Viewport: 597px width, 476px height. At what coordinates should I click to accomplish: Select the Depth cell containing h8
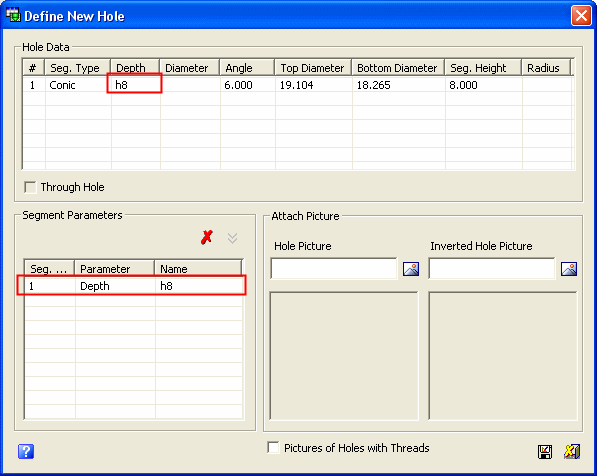coord(135,85)
